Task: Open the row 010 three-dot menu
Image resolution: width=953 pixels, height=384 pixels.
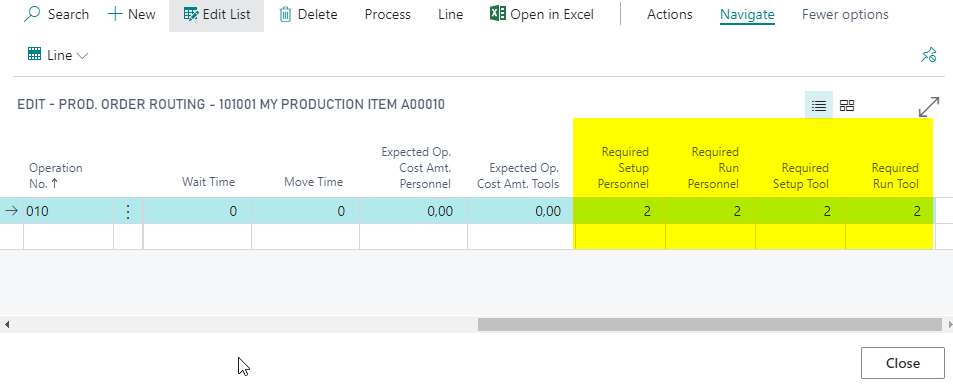Action: tap(128, 211)
